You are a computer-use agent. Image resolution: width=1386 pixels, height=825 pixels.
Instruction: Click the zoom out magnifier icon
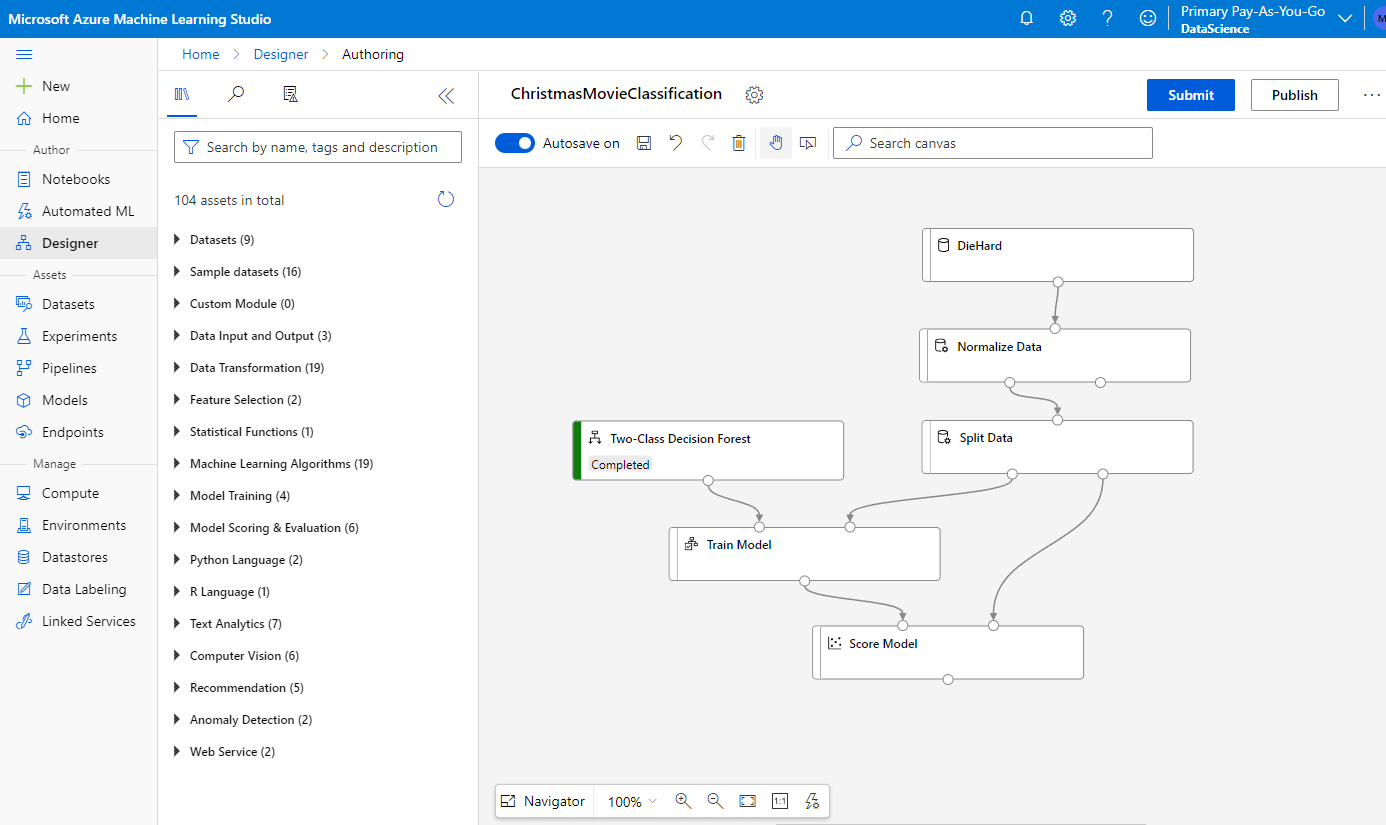[715, 801]
